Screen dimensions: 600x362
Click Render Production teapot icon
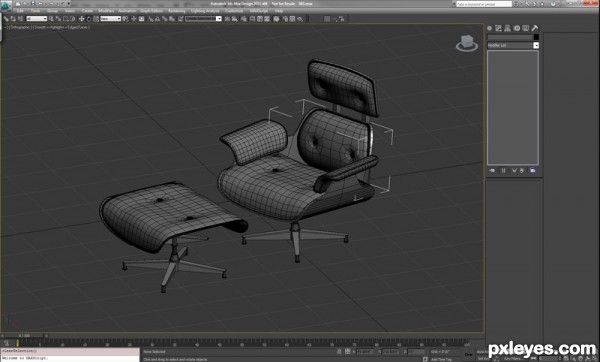(x=300, y=18)
